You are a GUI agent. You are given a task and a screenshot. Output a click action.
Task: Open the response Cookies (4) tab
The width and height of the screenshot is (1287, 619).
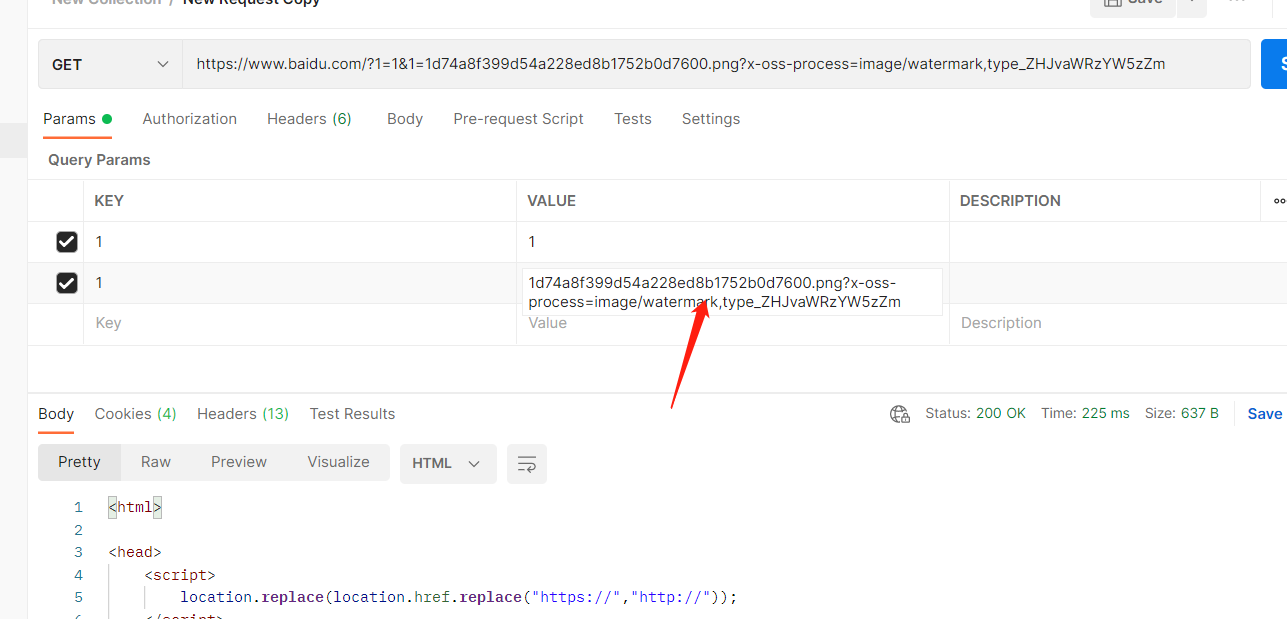pos(135,414)
